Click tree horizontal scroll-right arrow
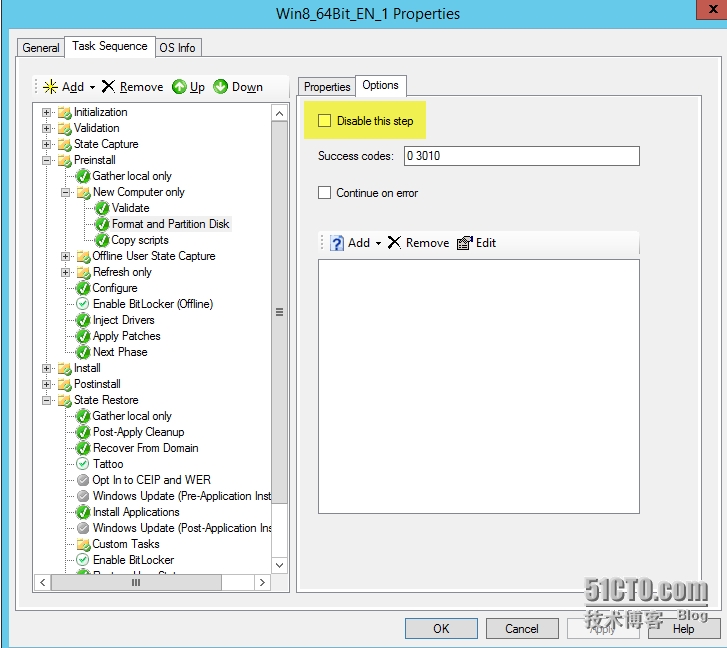This screenshot has width=727, height=648. (262, 583)
